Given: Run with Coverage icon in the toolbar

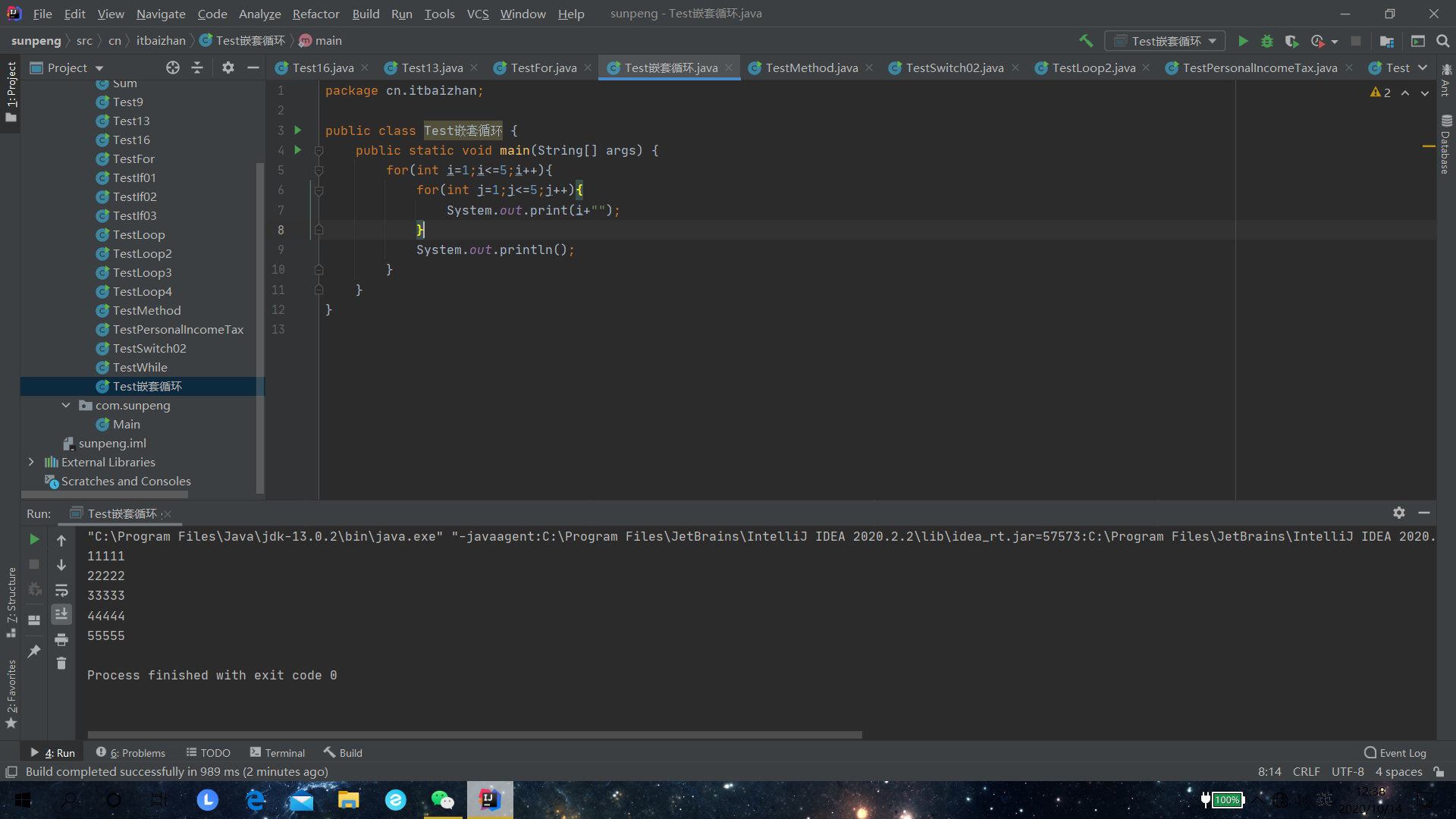Looking at the screenshot, I should pos(1292,41).
